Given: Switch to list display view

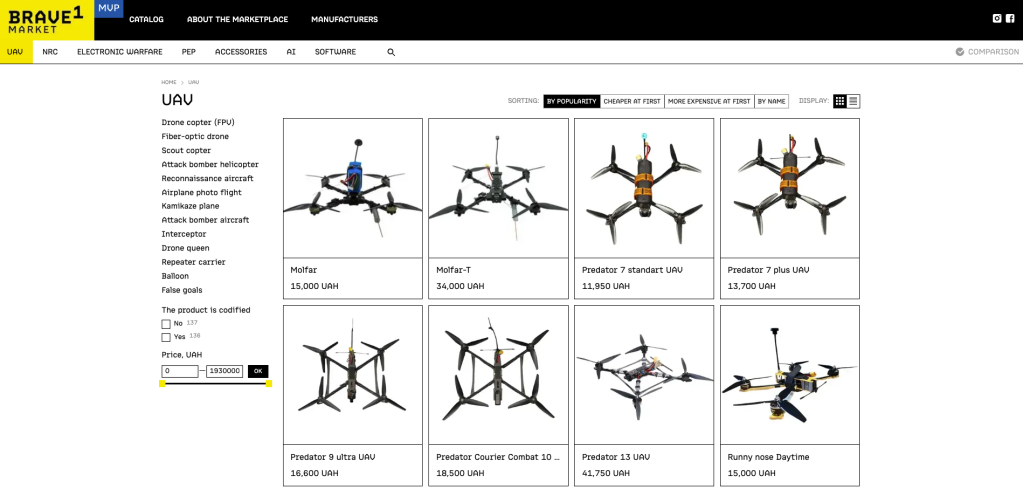Looking at the screenshot, I should pos(854,101).
